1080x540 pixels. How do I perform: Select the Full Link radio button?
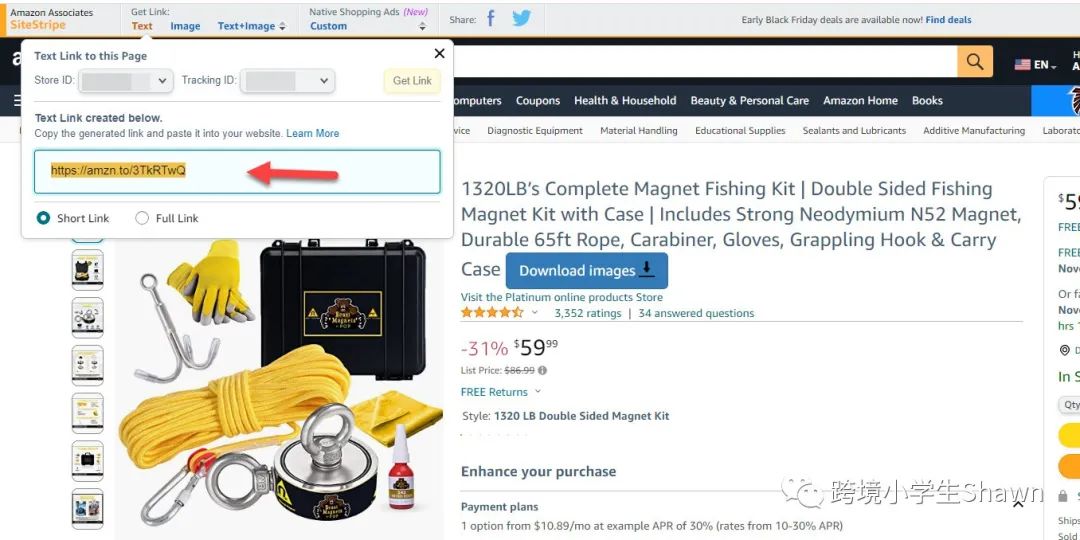point(142,218)
